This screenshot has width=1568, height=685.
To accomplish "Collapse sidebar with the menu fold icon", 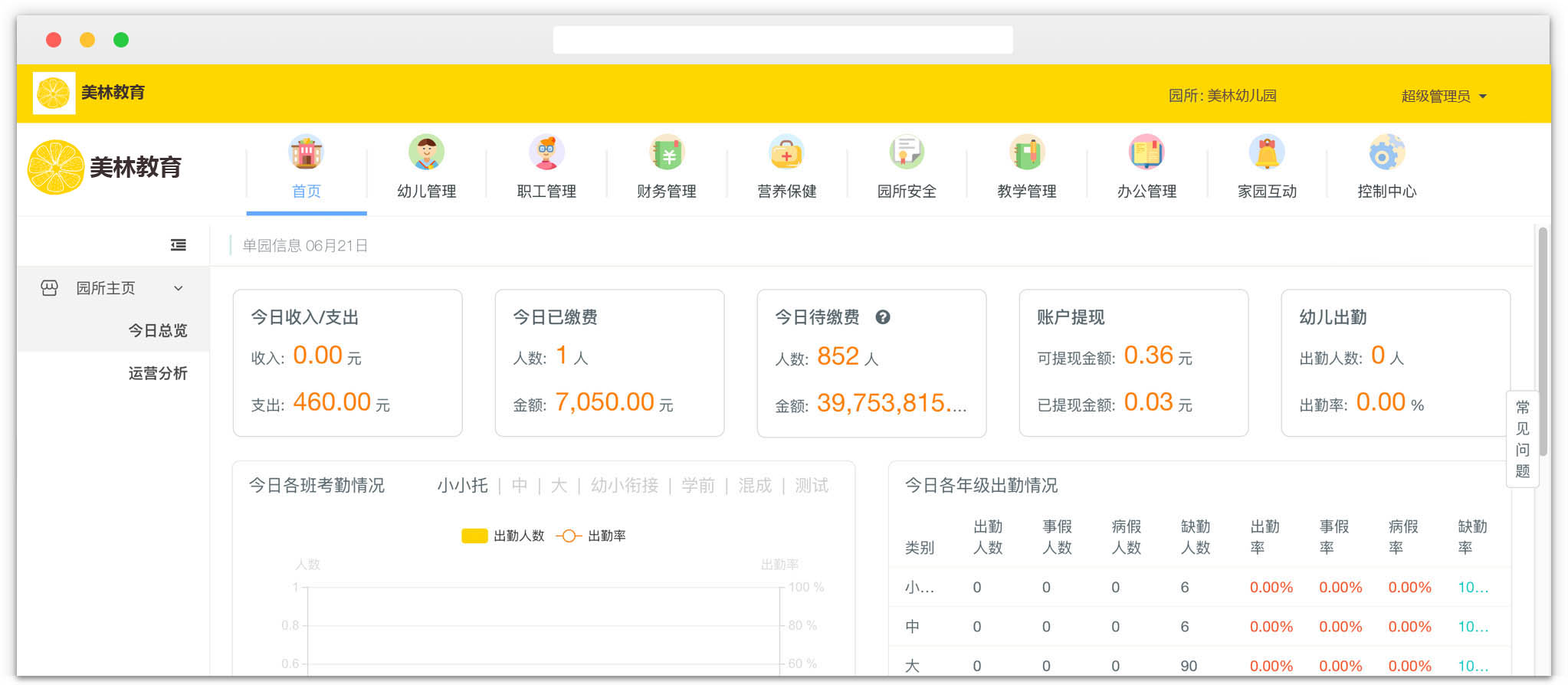I will tap(179, 245).
